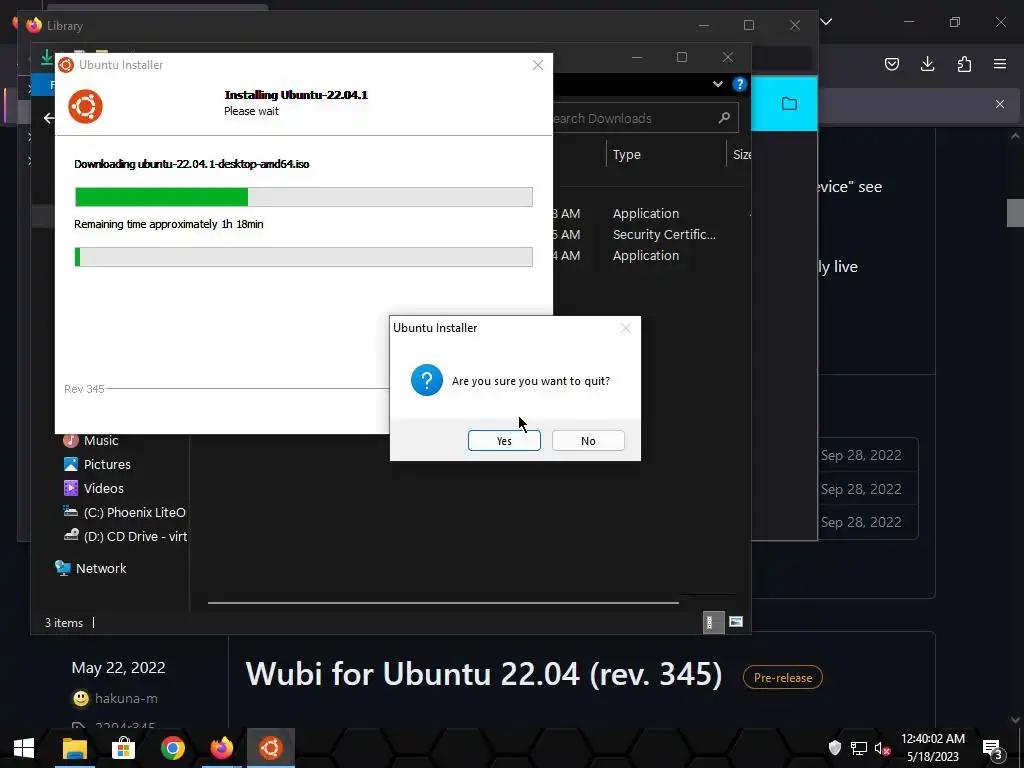
Task: Open the Firefox hamburger menu
Action: point(1000,64)
